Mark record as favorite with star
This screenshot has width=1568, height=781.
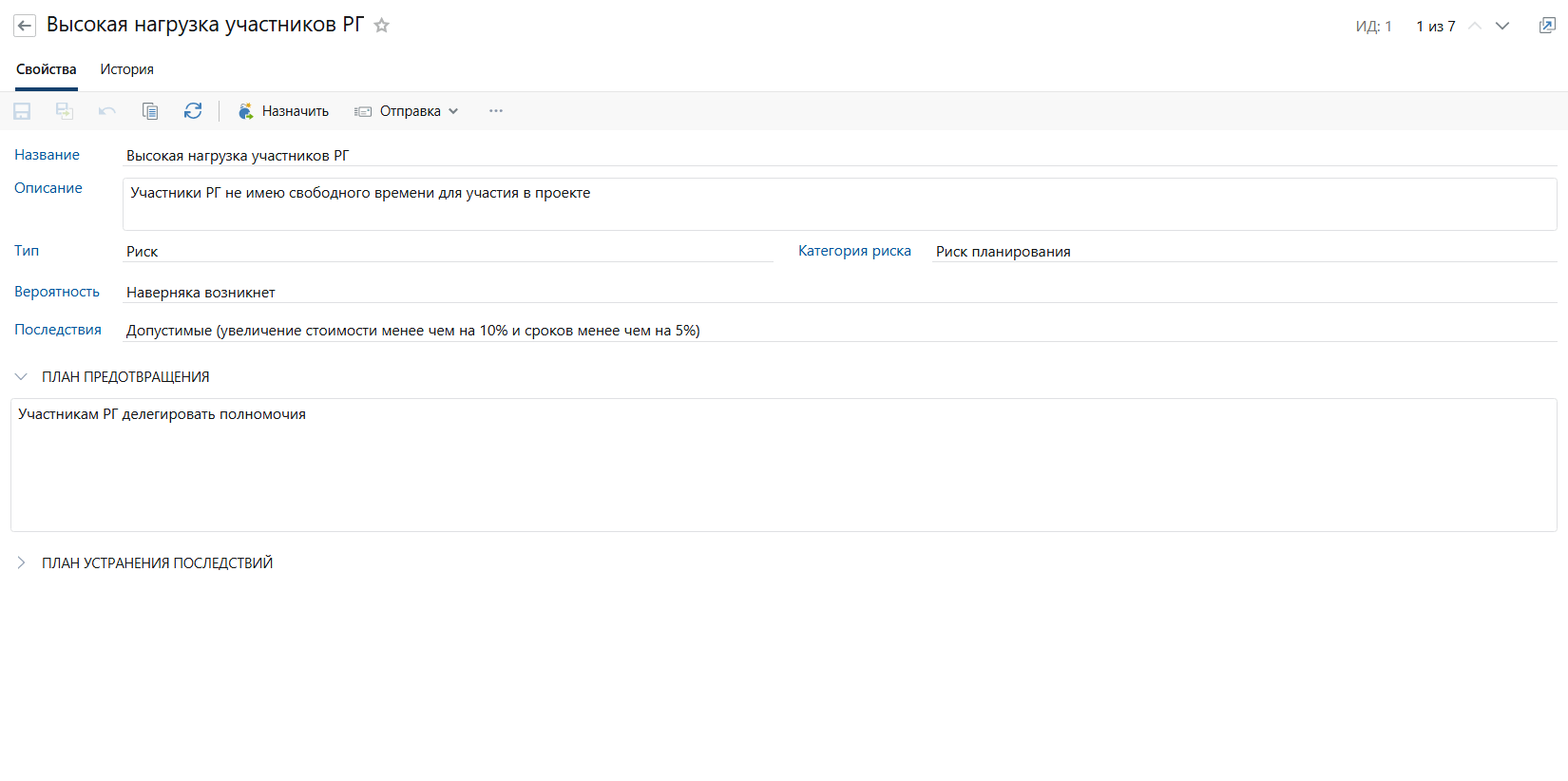pos(381,26)
